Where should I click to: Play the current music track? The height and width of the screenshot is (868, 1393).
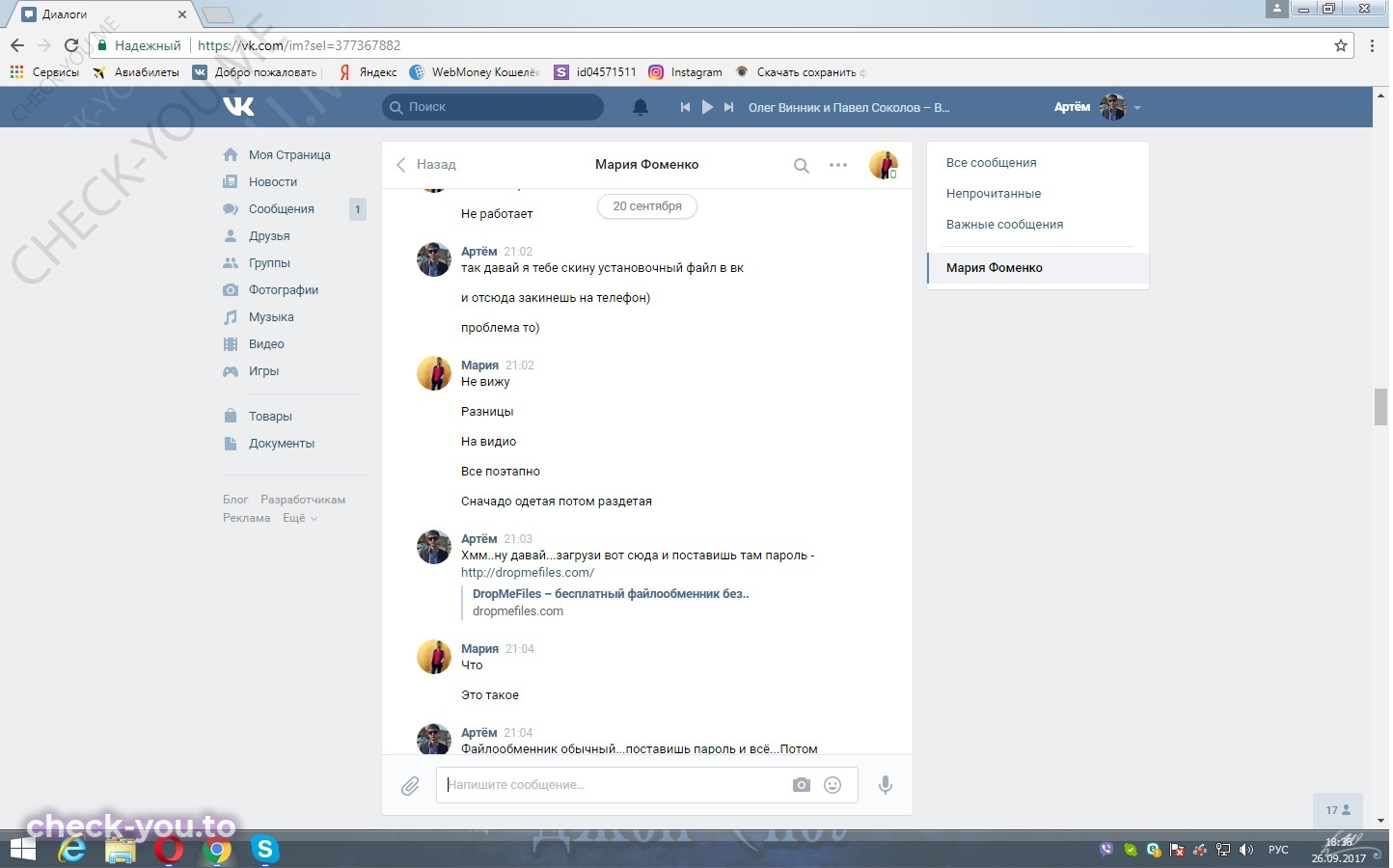707,108
